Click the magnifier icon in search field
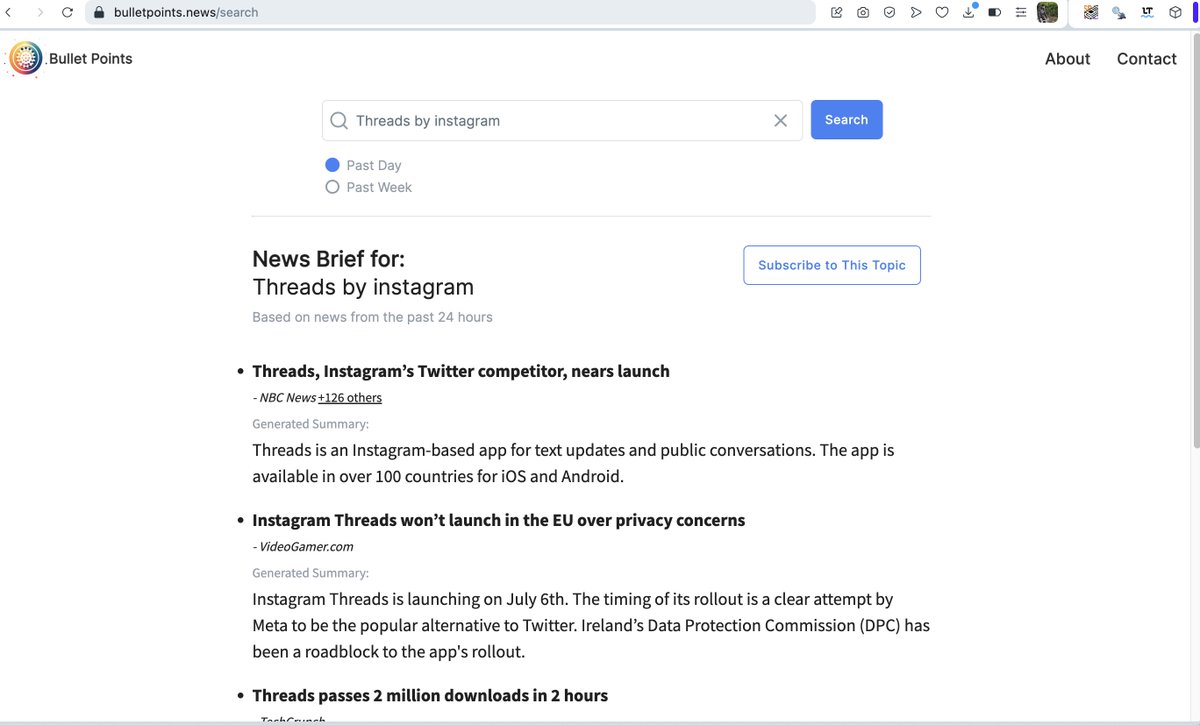This screenshot has height=725, width=1200. (x=339, y=121)
